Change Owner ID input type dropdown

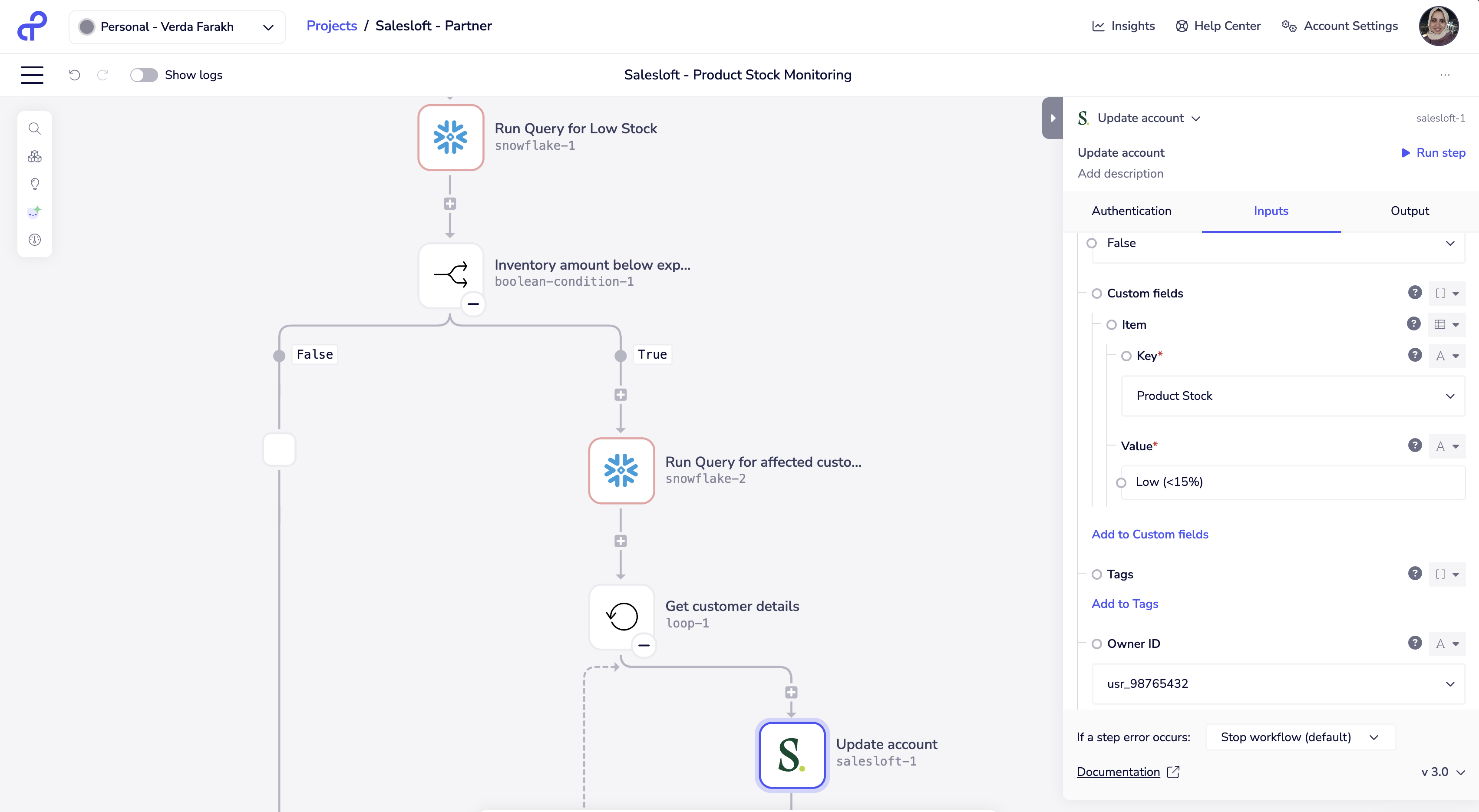click(x=1447, y=644)
